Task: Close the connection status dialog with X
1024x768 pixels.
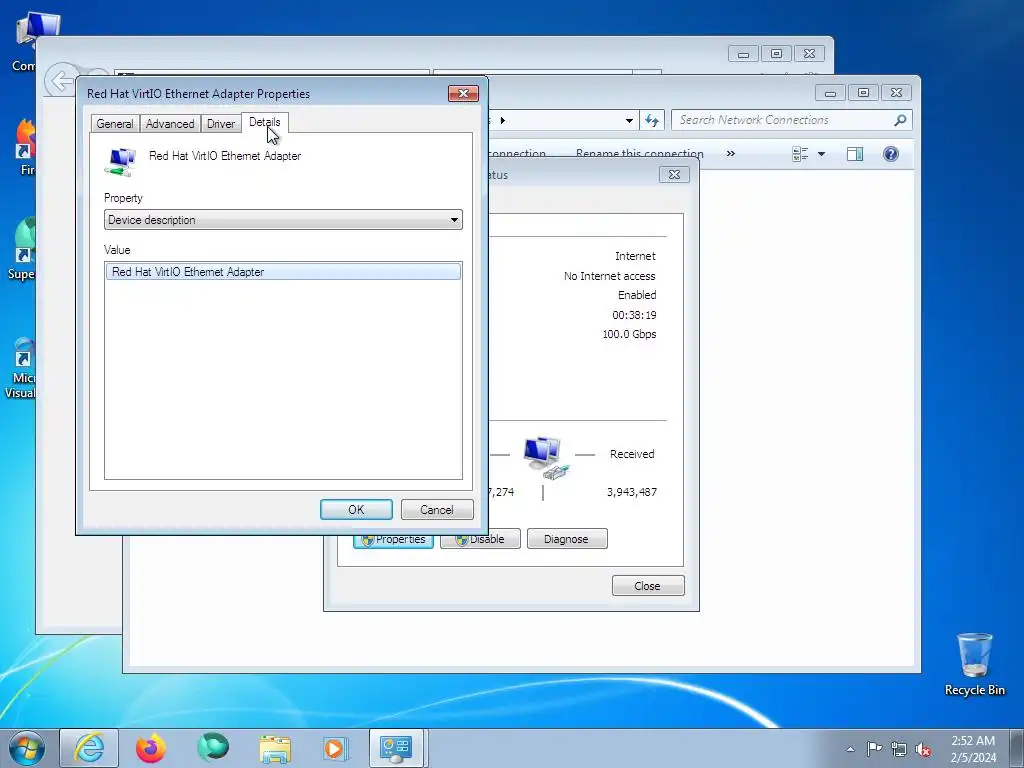Action: [674, 174]
